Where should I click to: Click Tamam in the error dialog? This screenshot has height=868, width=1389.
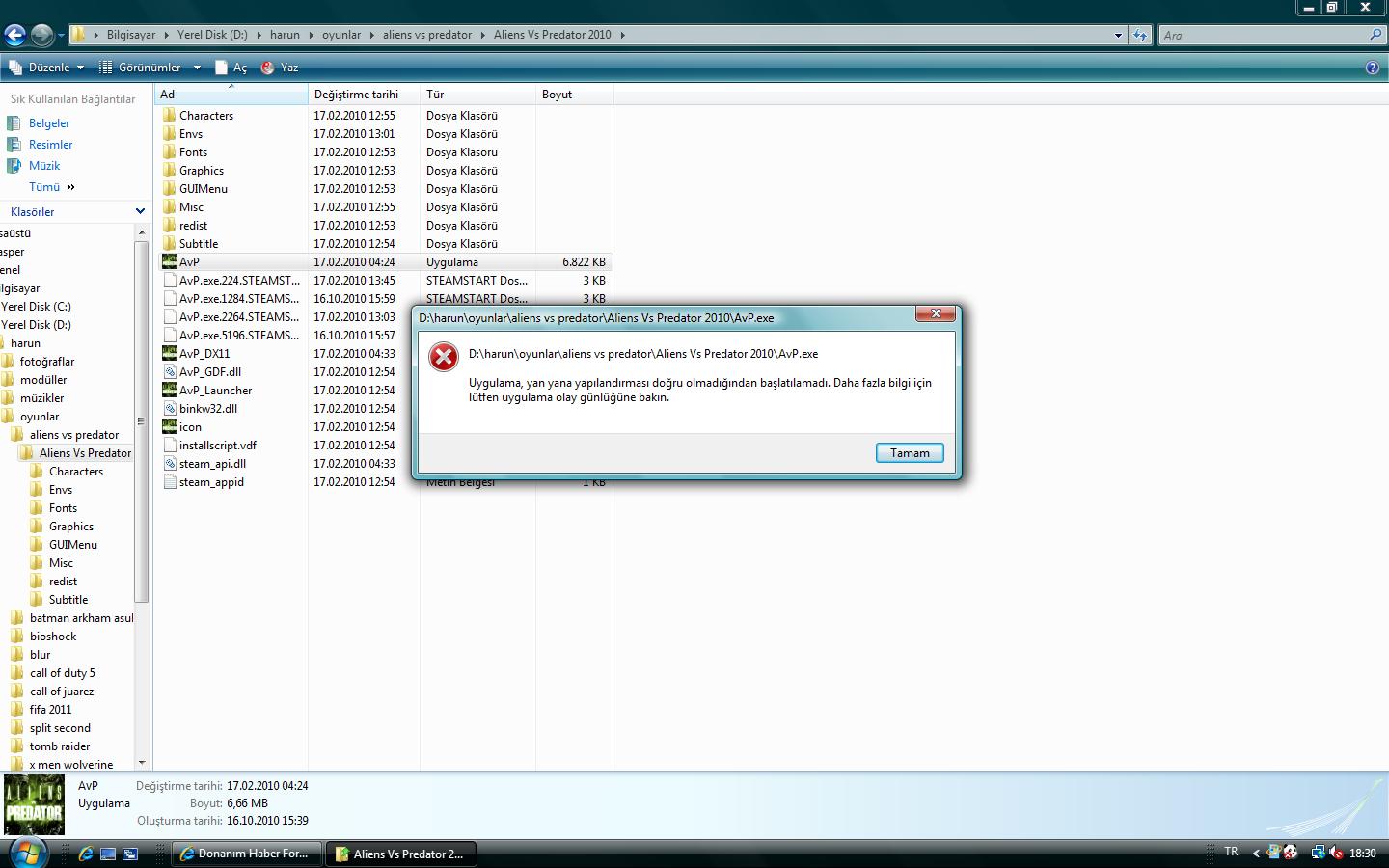(910, 453)
